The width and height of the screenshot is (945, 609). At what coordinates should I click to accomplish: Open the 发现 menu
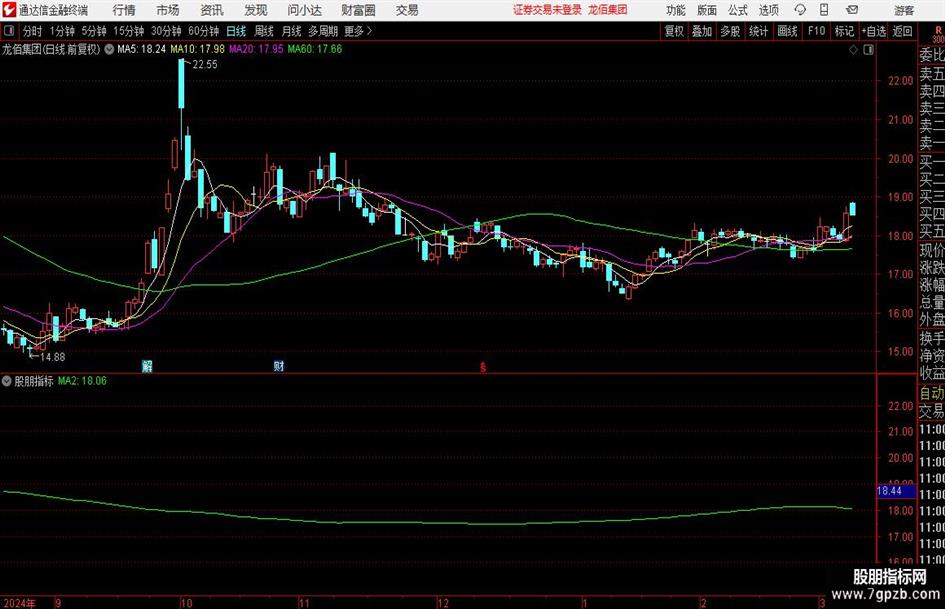[x=256, y=10]
